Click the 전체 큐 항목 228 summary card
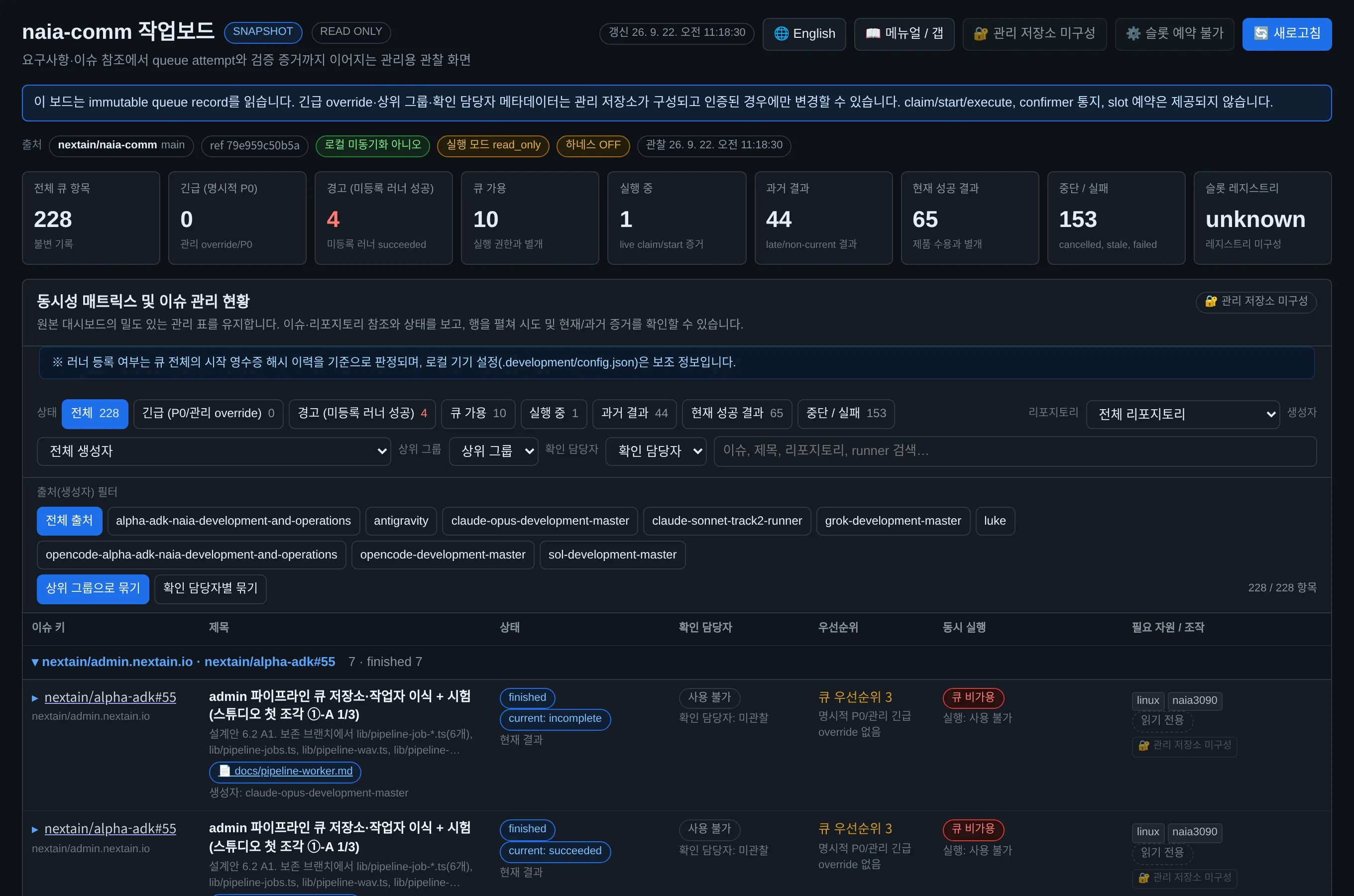The height and width of the screenshot is (896, 1354). (91, 219)
